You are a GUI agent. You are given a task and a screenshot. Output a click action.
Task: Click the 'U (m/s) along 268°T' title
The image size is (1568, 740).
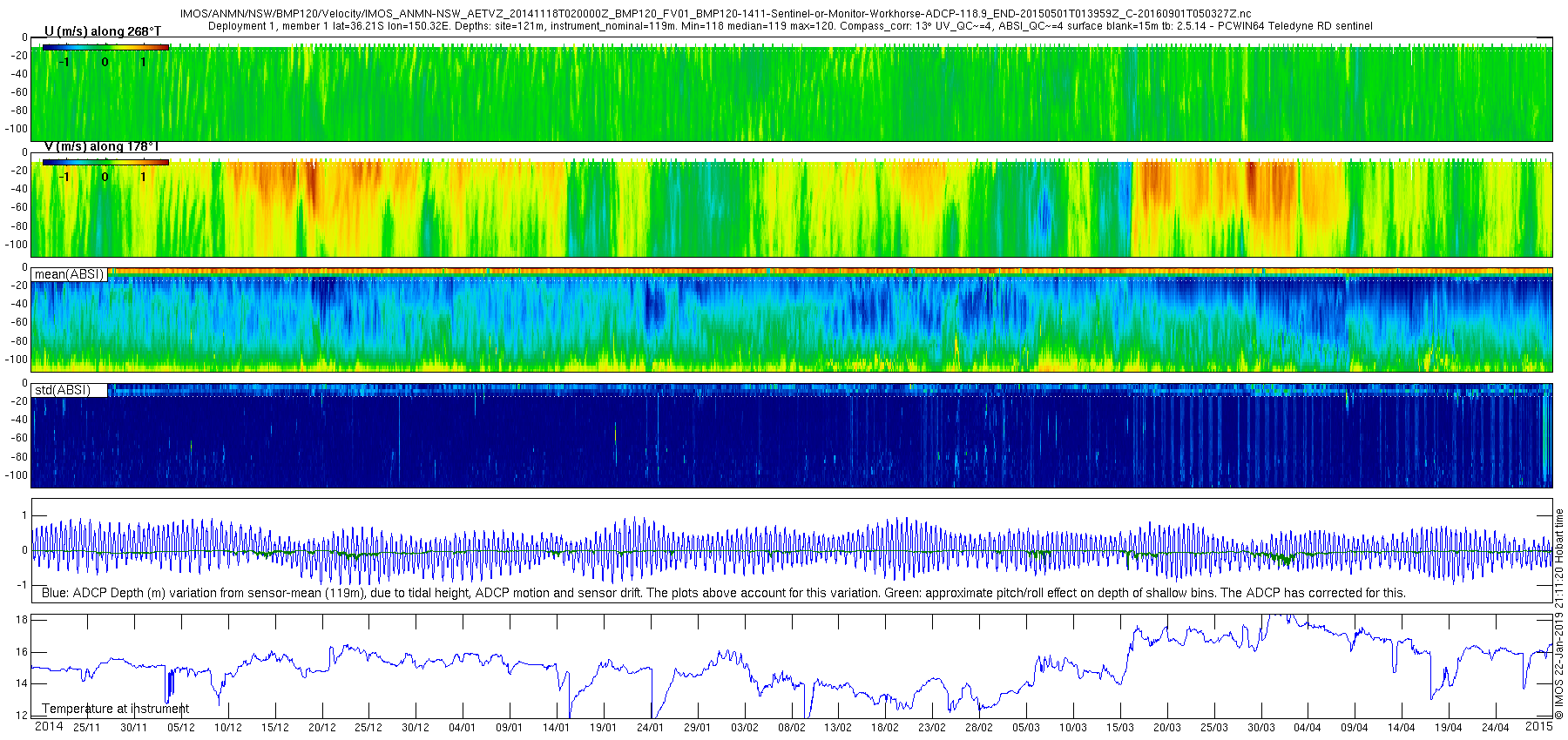pyautogui.click(x=103, y=31)
